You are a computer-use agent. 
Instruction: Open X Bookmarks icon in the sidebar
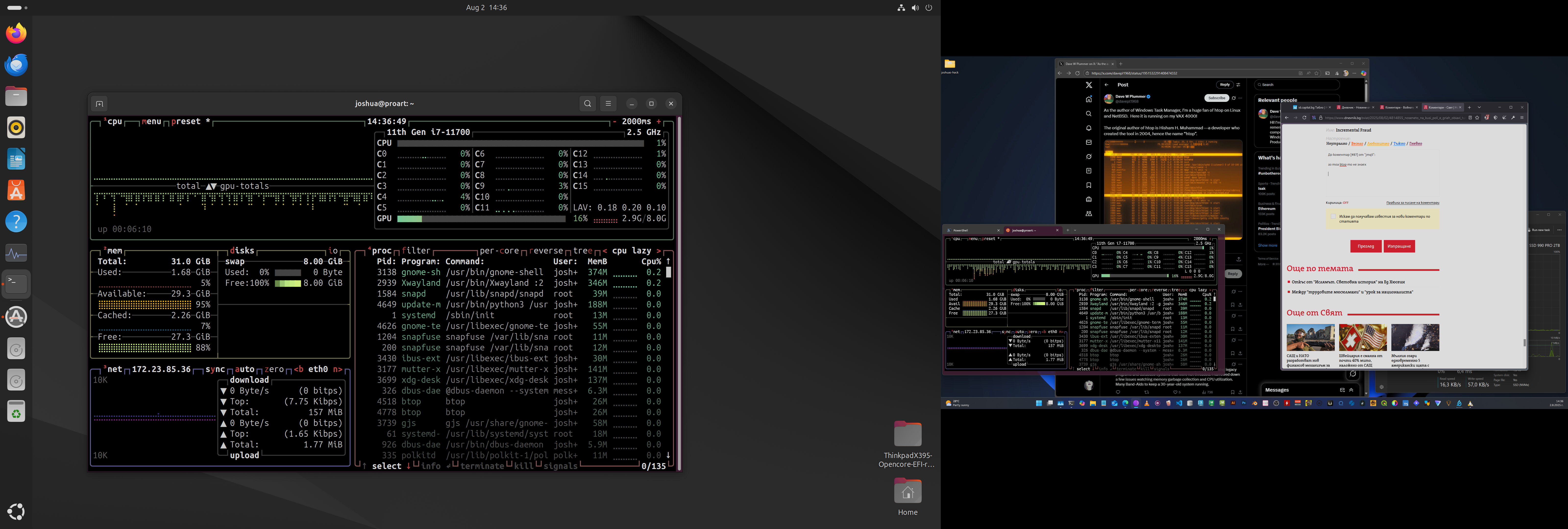(x=1089, y=185)
